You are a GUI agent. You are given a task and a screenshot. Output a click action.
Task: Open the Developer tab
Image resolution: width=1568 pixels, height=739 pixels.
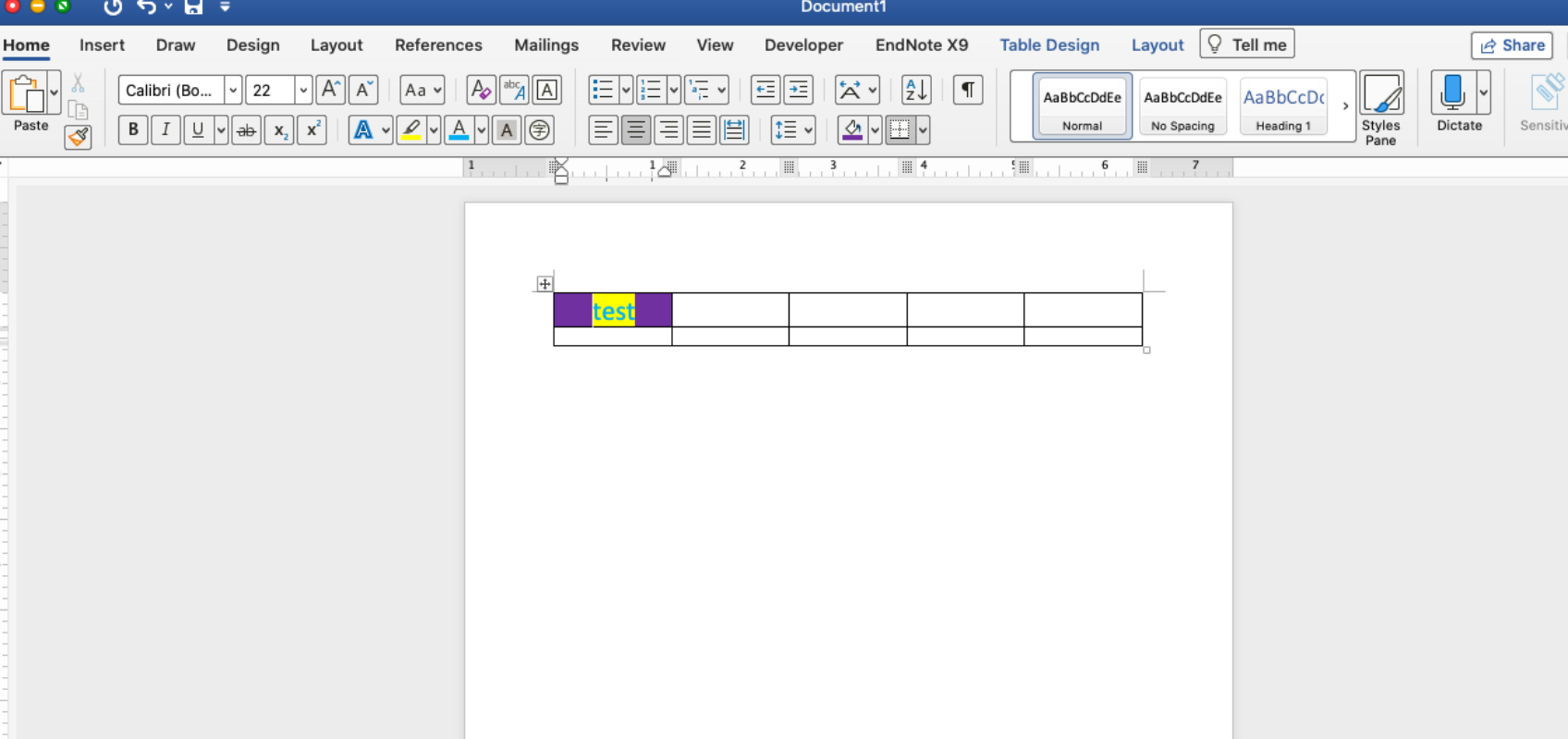[x=803, y=45]
